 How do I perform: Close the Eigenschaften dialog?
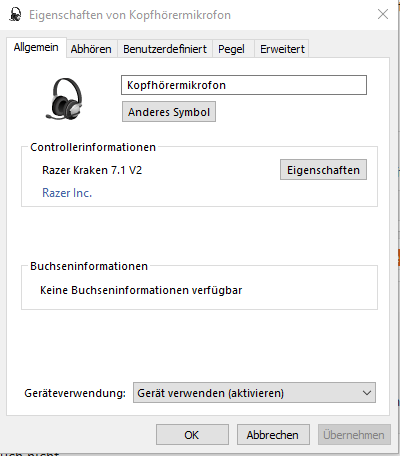coord(383,14)
